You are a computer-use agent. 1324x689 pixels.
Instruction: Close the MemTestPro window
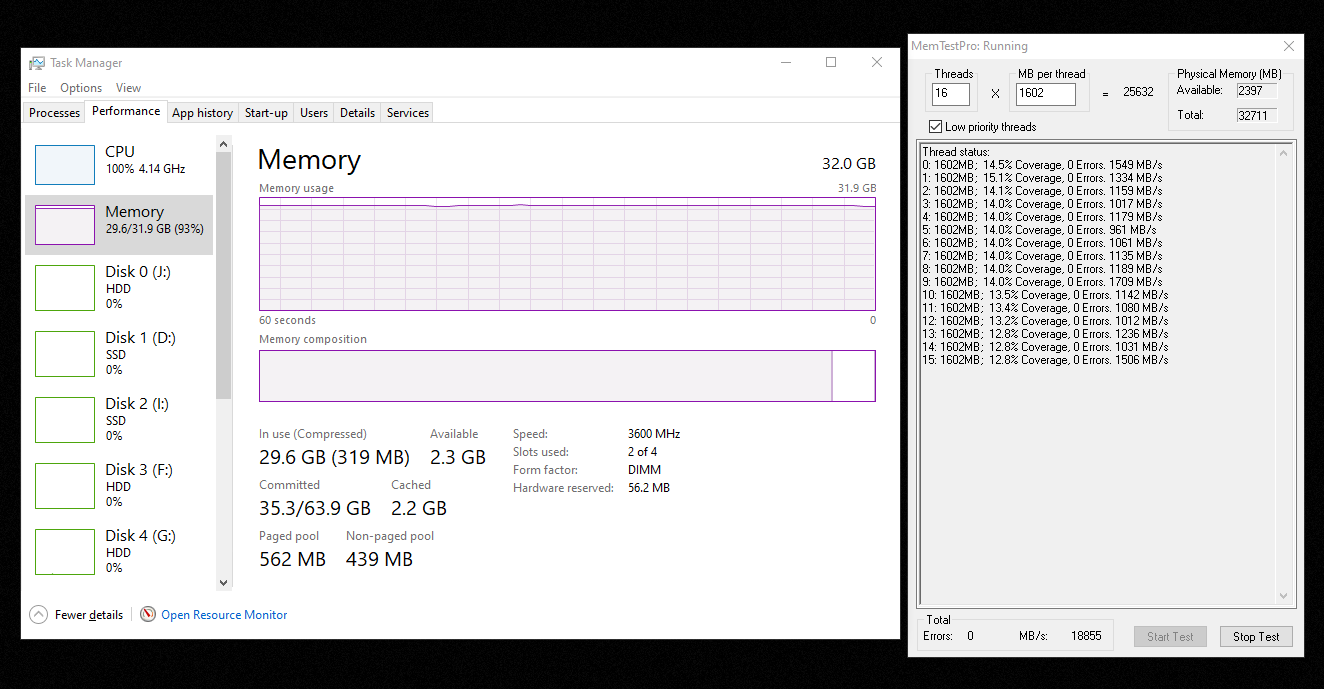pyautogui.click(x=1290, y=46)
